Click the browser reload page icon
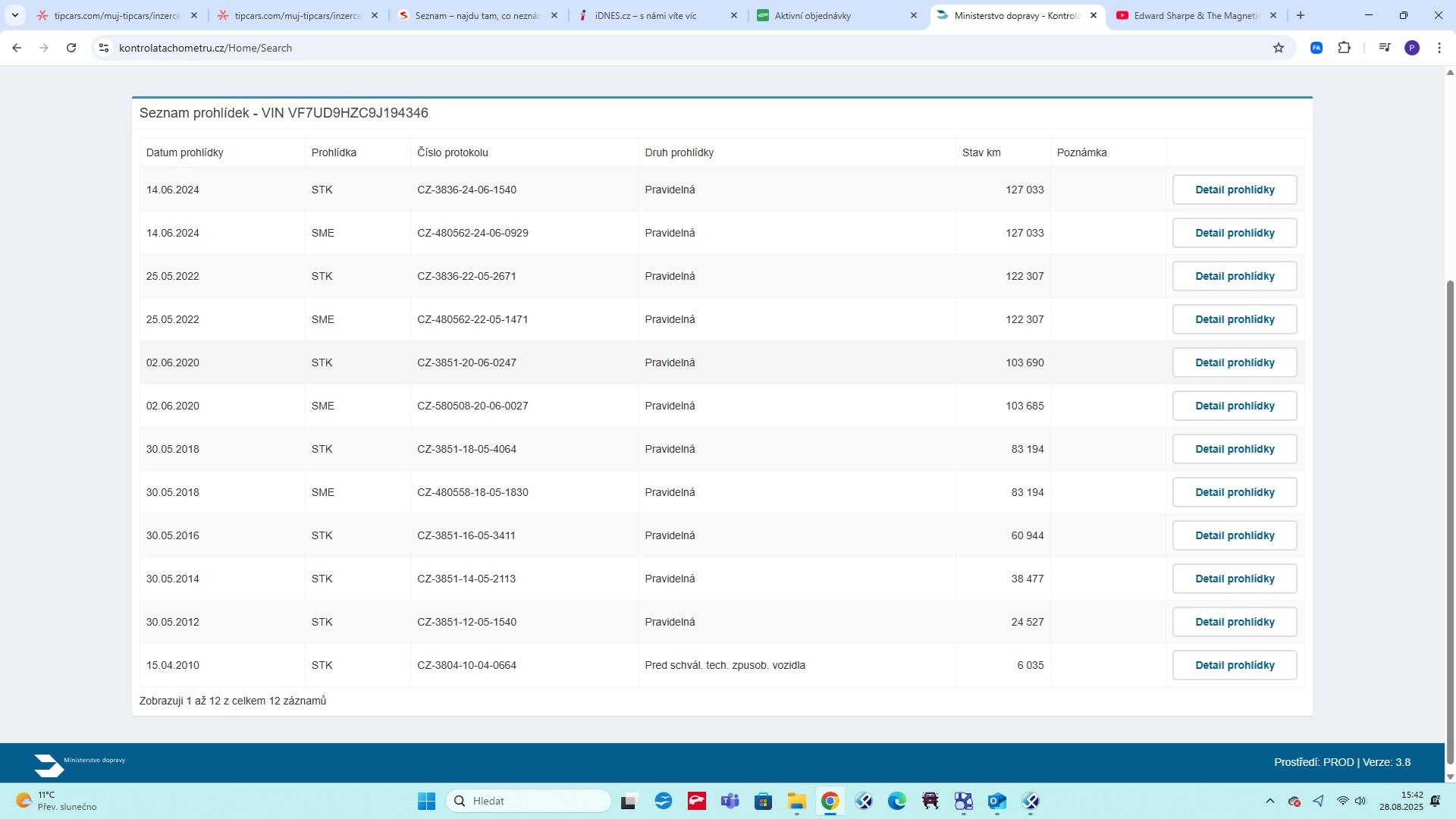 point(71,48)
